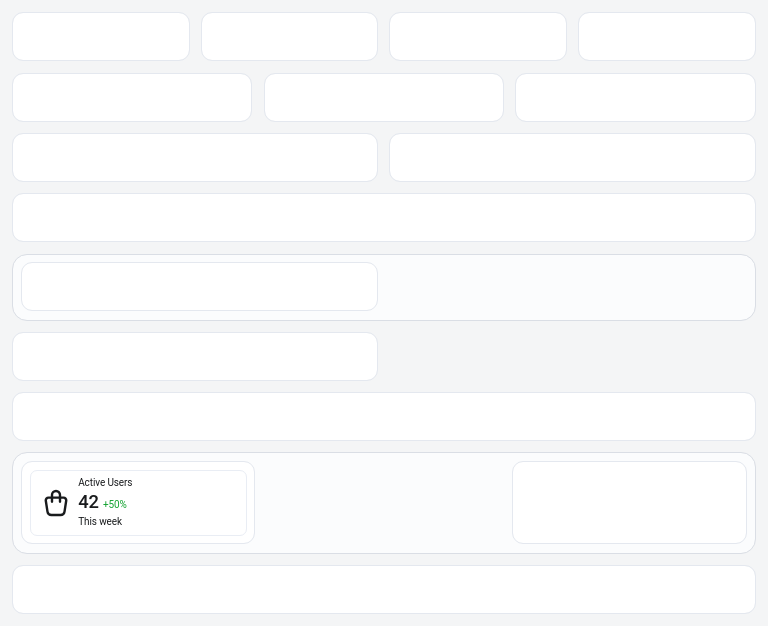768x626 pixels.
Task: Click first blank card in the three-card row
Action: (132, 98)
